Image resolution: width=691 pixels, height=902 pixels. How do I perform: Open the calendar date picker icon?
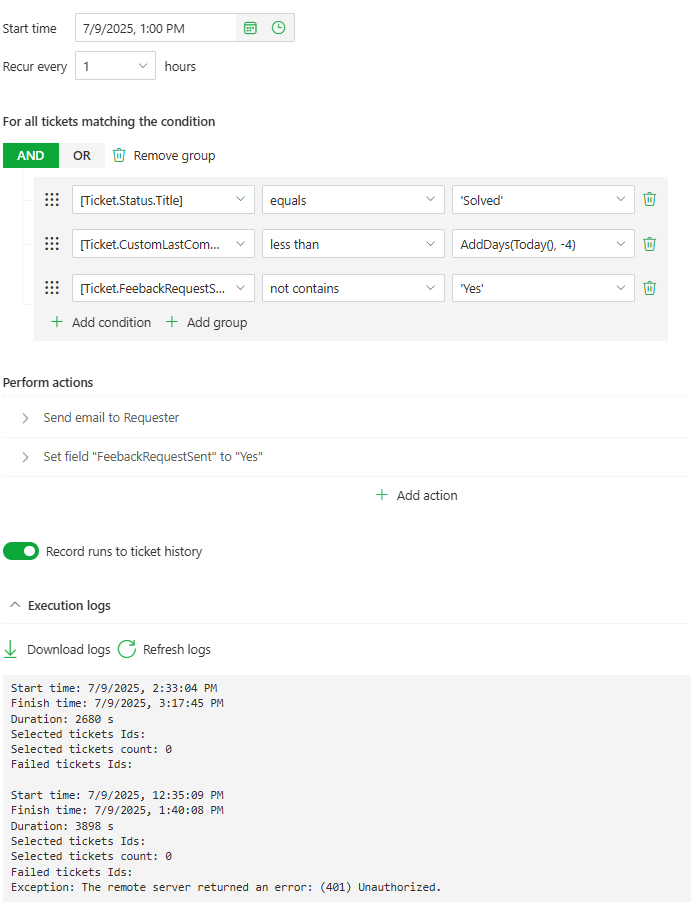(x=251, y=28)
